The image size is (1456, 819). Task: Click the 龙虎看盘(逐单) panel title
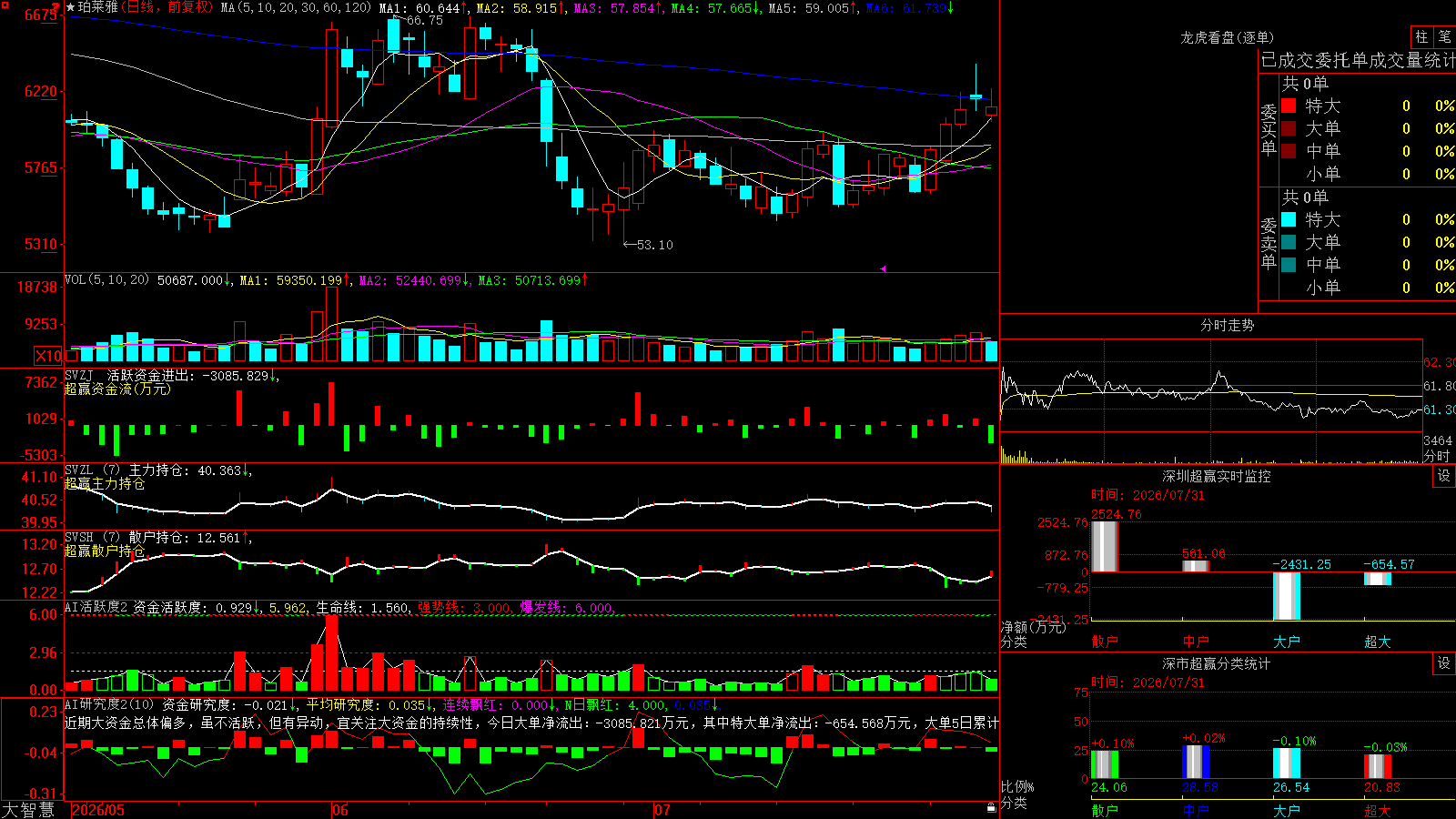coord(1228,37)
